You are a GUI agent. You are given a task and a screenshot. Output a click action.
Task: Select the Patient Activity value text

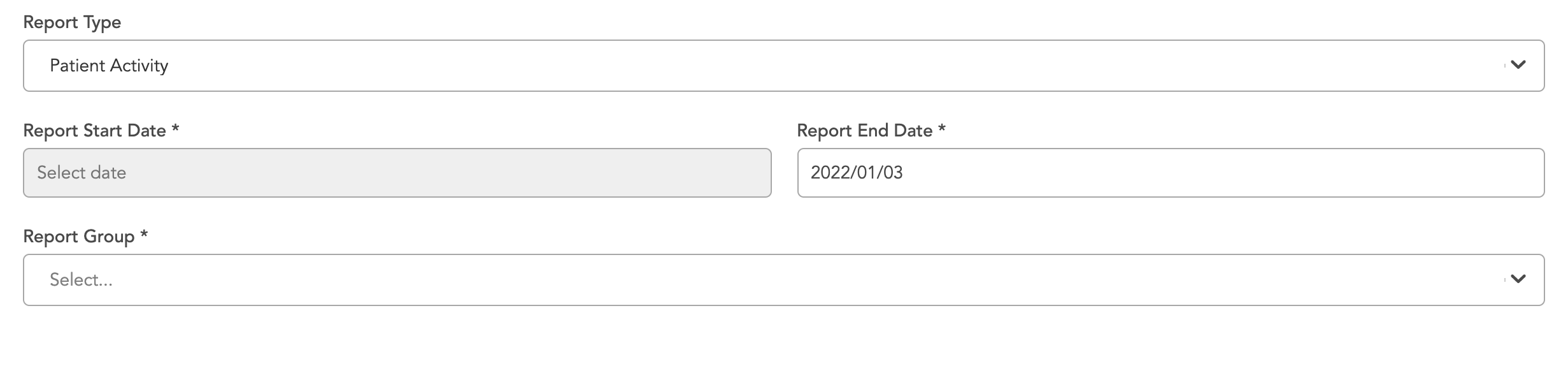[x=109, y=66]
